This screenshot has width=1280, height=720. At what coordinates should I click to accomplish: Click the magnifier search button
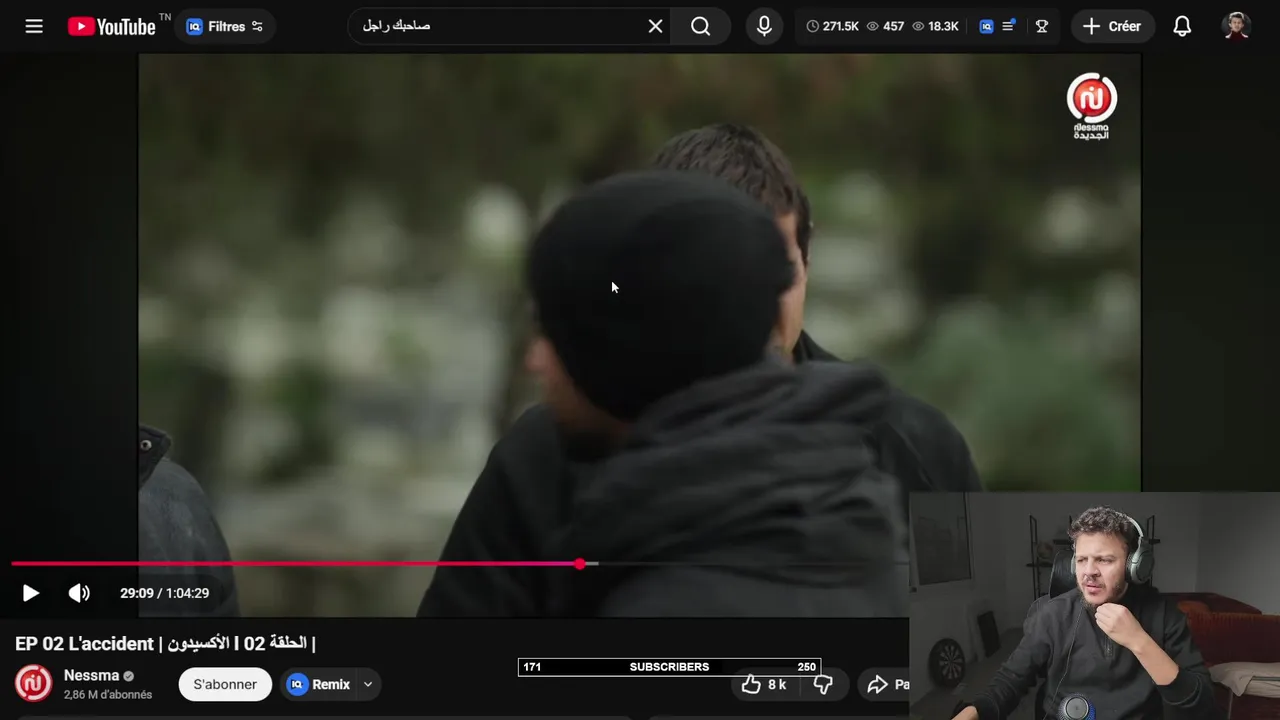tap(701, 27)
